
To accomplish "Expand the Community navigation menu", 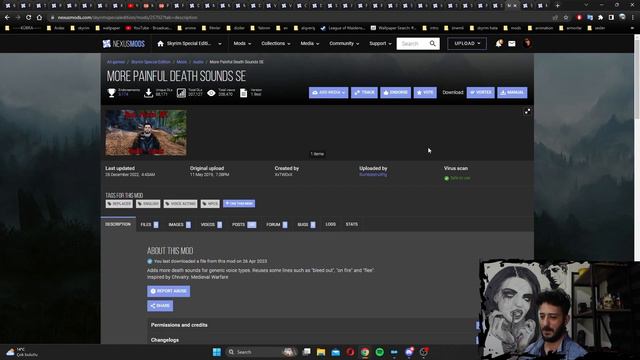I will [344, 44].
